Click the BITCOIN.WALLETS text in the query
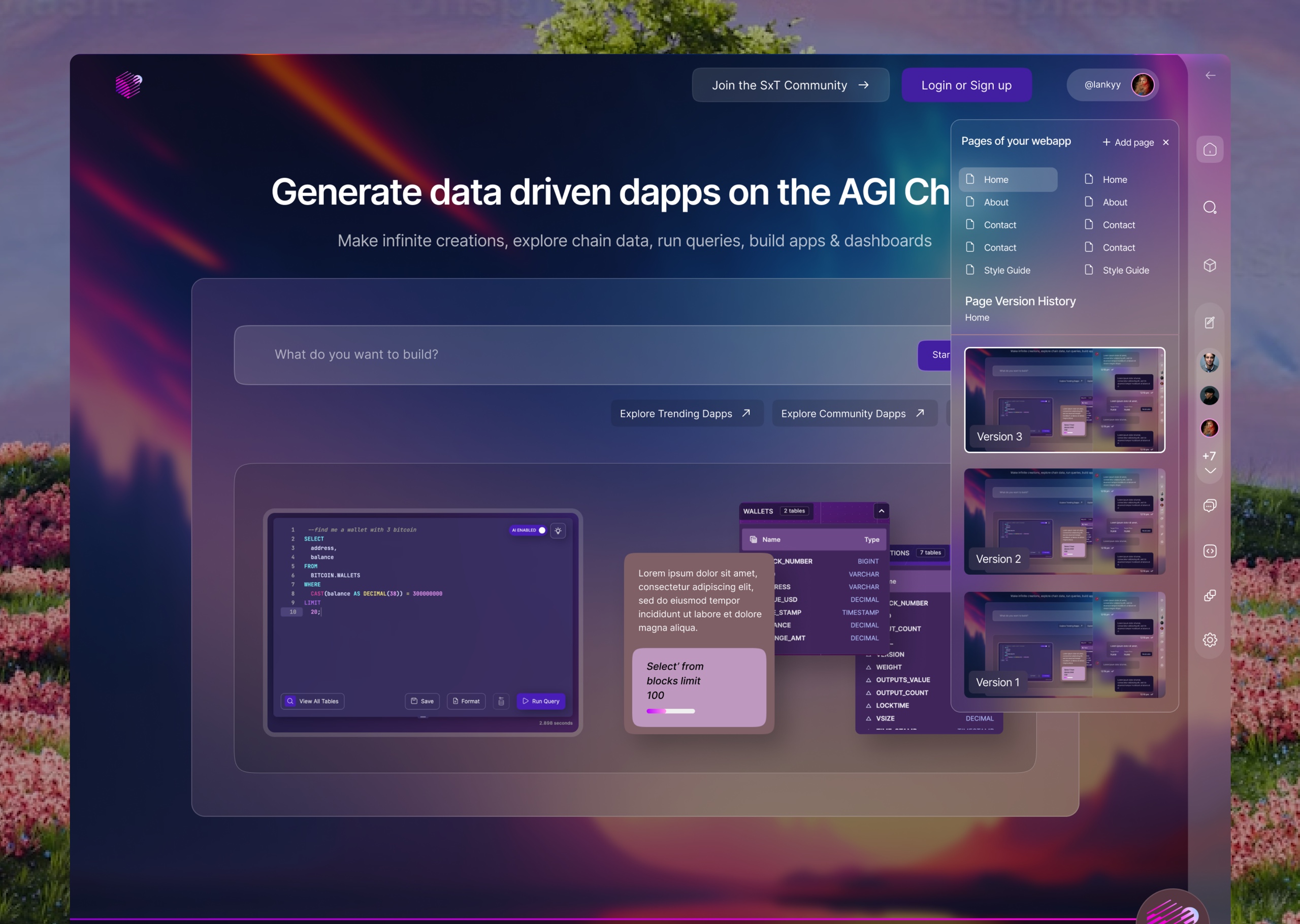Screen dimensions: 1300x924 [335, 575]
